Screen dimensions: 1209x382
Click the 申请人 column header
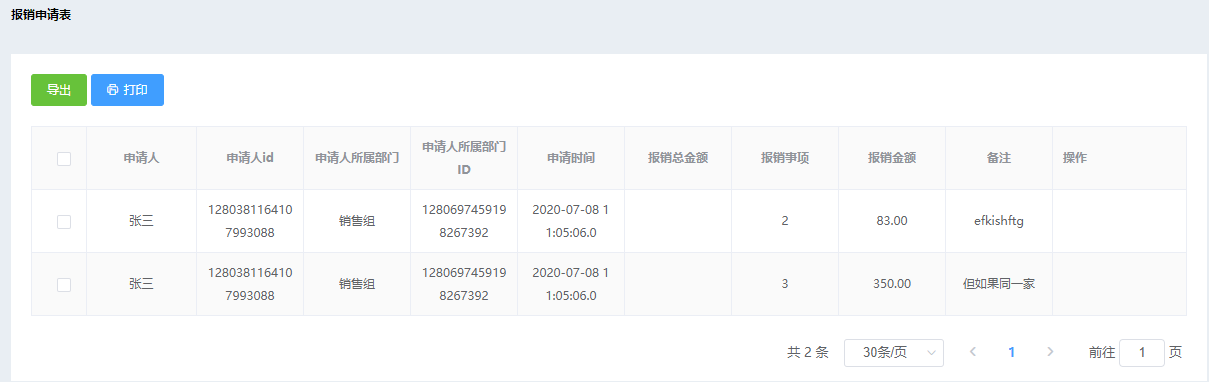(141, 158)
